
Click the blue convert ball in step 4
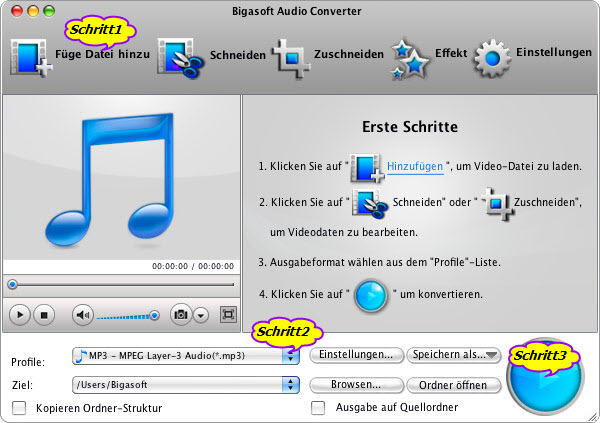click(371, 296)
